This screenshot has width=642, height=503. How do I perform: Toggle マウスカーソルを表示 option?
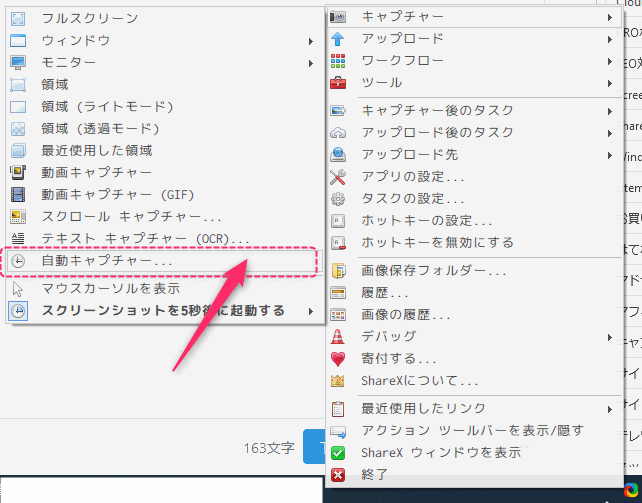(165, 289)
